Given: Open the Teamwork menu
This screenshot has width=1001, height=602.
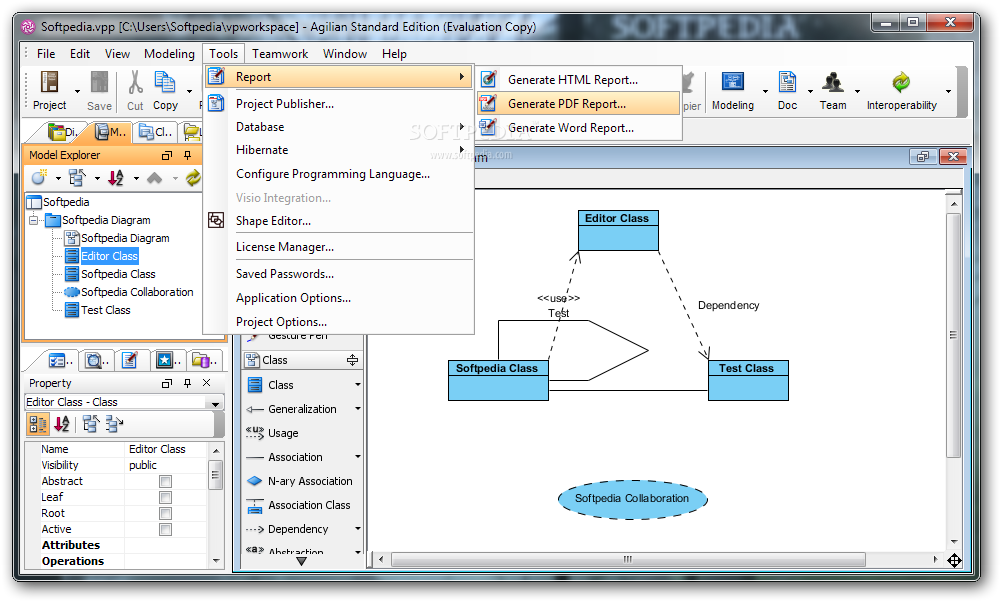Looking at the screenshot, I should 280,54.
